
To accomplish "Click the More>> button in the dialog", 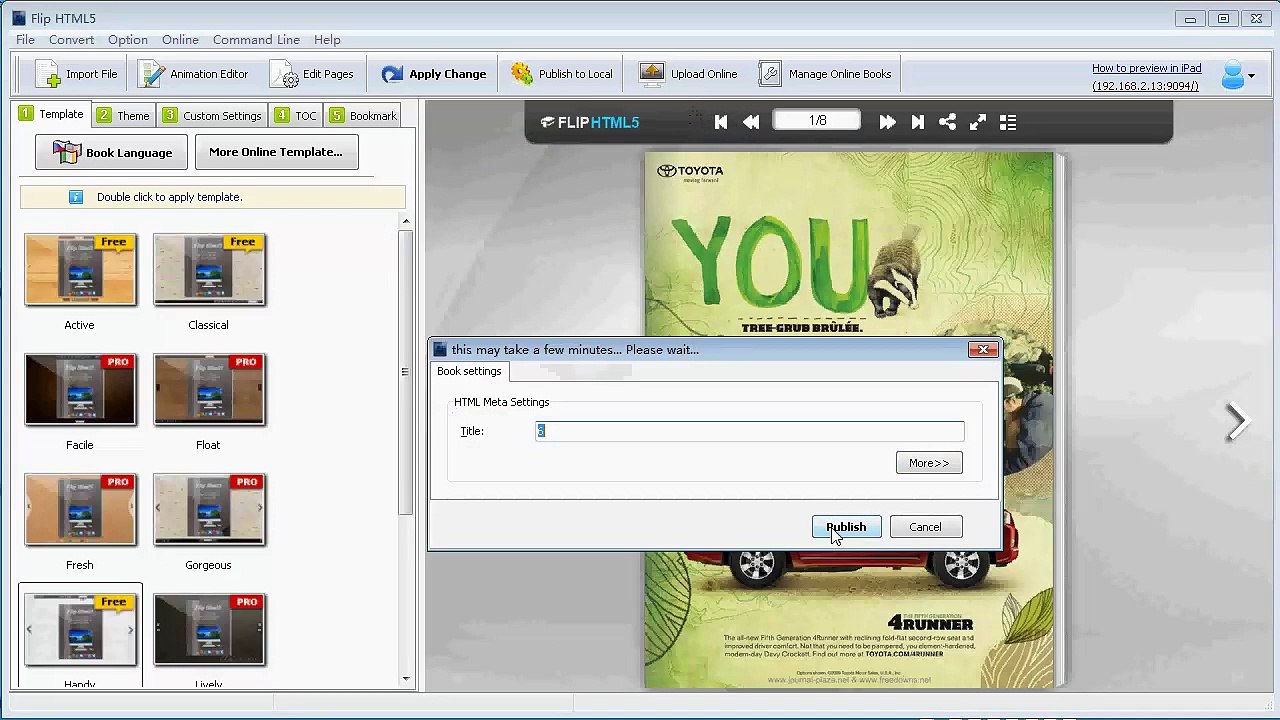I will pos(929,463).
